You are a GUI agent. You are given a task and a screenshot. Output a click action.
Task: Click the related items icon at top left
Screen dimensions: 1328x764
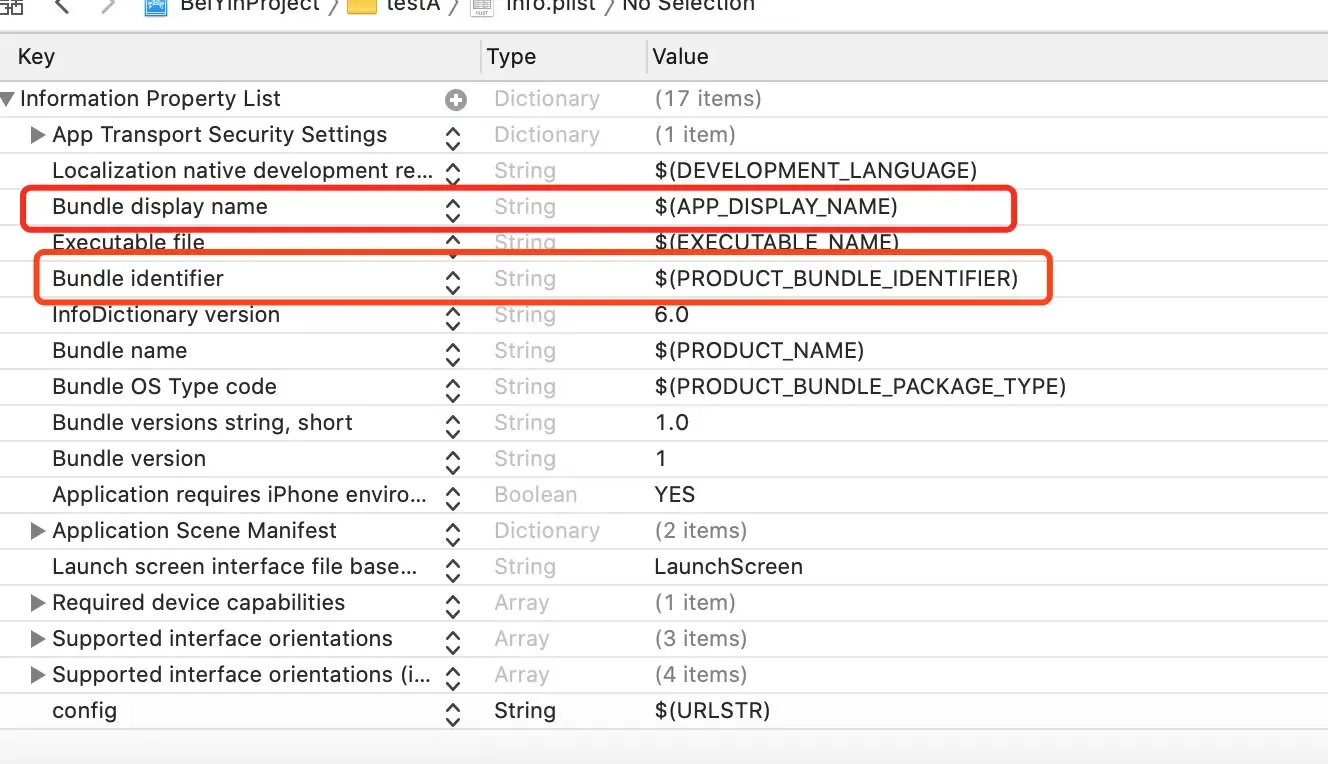coord(12,7)
